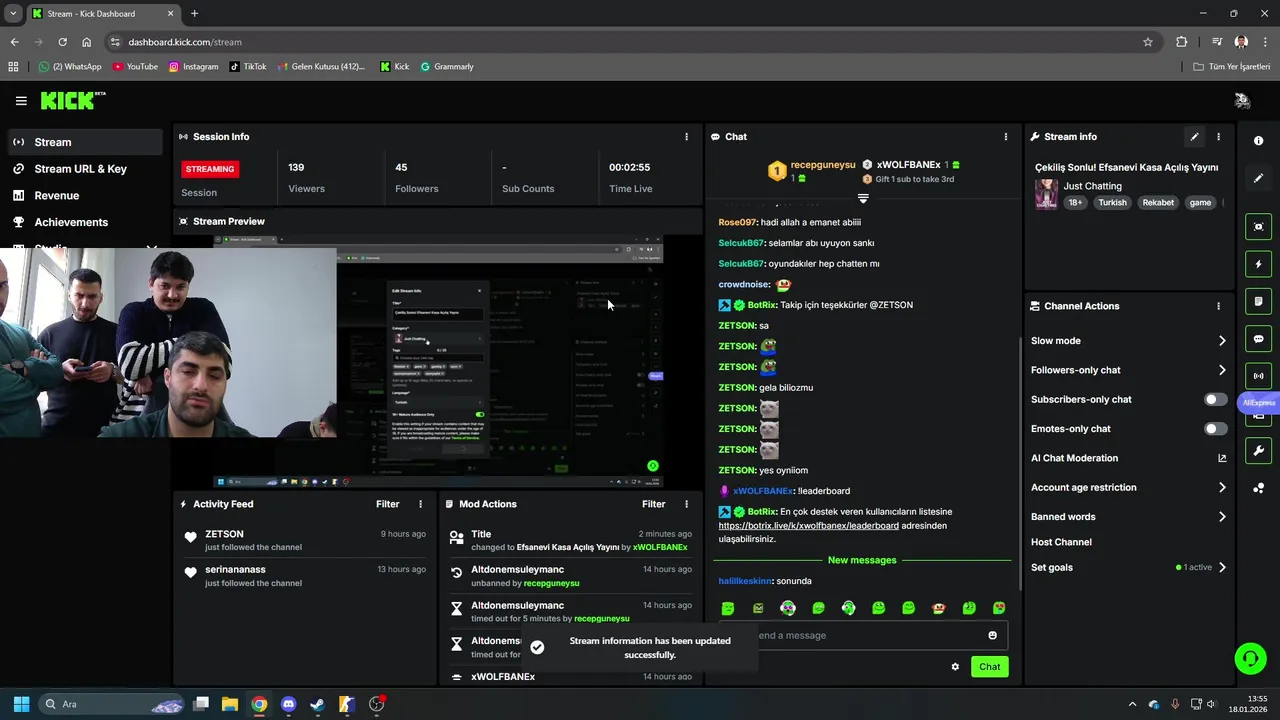The image size is (1280, 720).
Task: Open browser tab search dropdown
Action: tap(13, 14)
